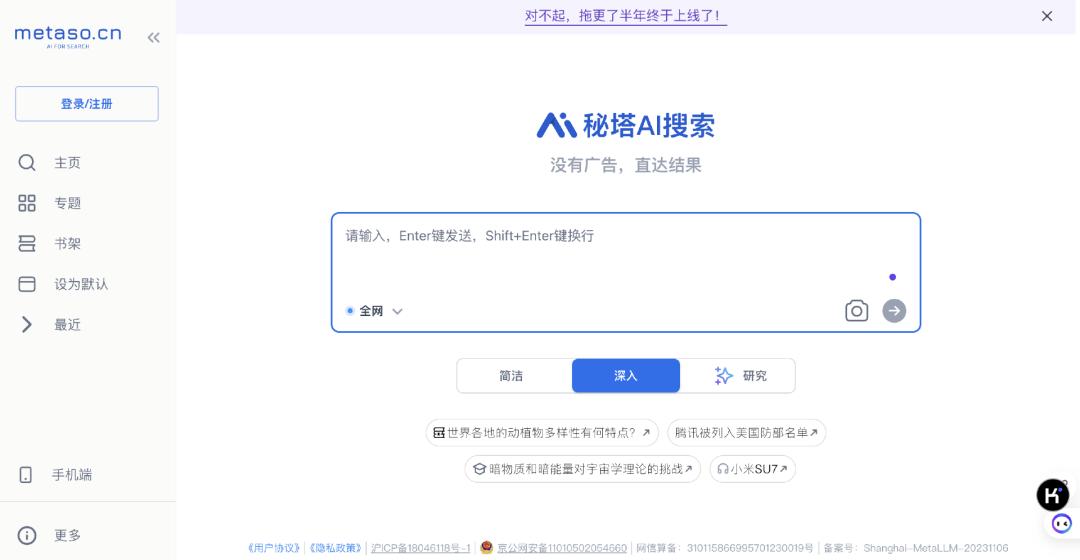Open the announcement banner link
The height and width of the screenshot is (560, 1080).
click(625, 16)
